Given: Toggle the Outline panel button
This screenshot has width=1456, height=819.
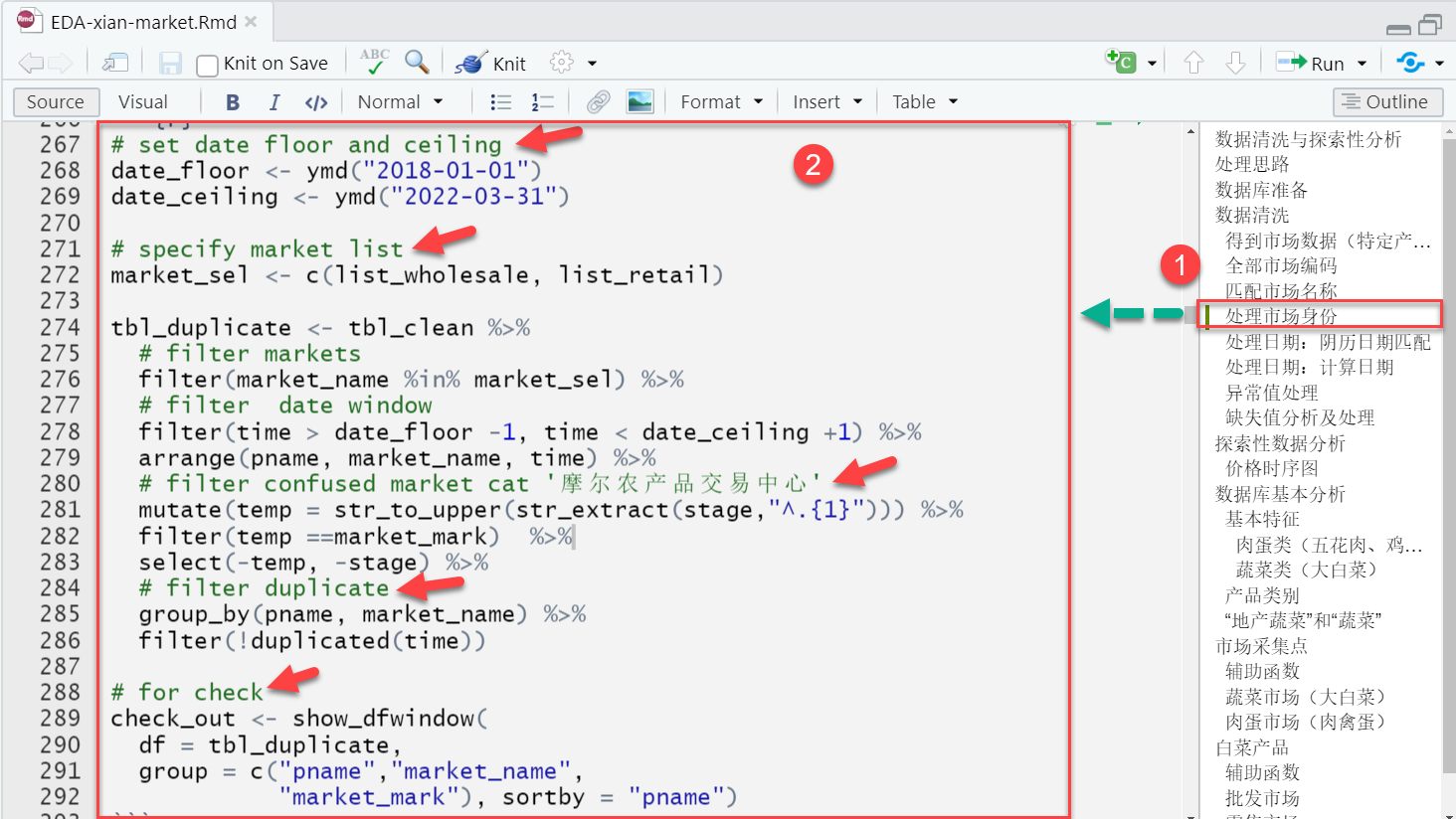Looking at the screenshot, I should [x=1385, y=102].
